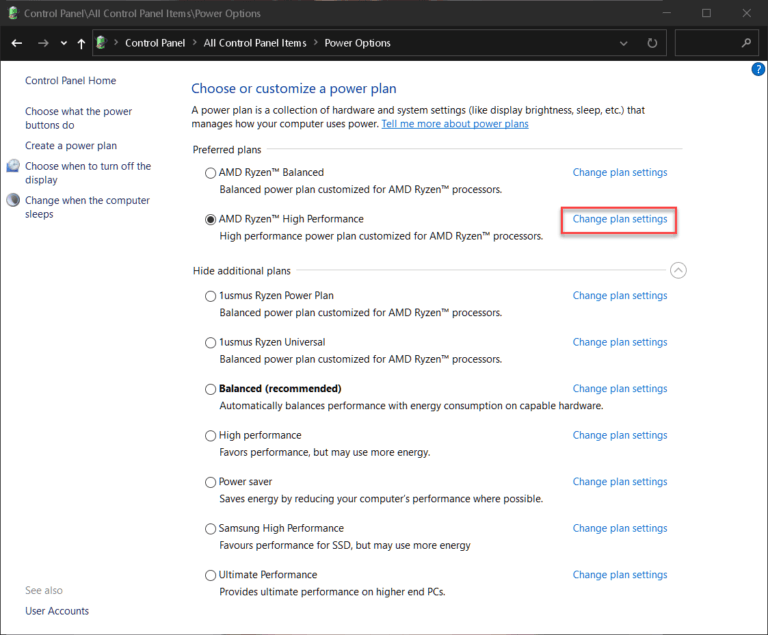The width and height of the screenshot is (768, 635).
Task: Select the Power saver plan radio button
Action: 210,482
